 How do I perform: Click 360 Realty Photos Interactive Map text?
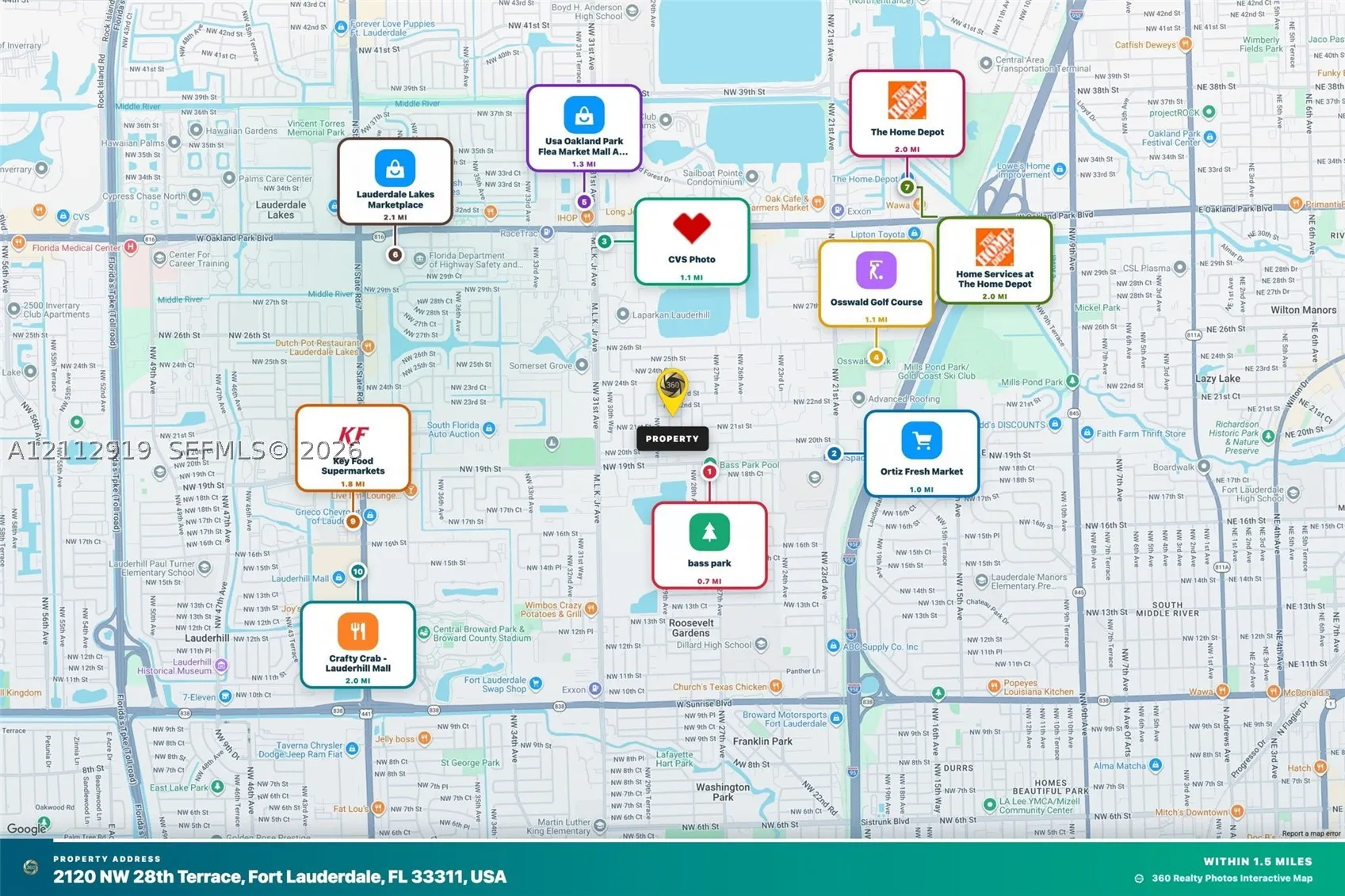coord(1232,878)
